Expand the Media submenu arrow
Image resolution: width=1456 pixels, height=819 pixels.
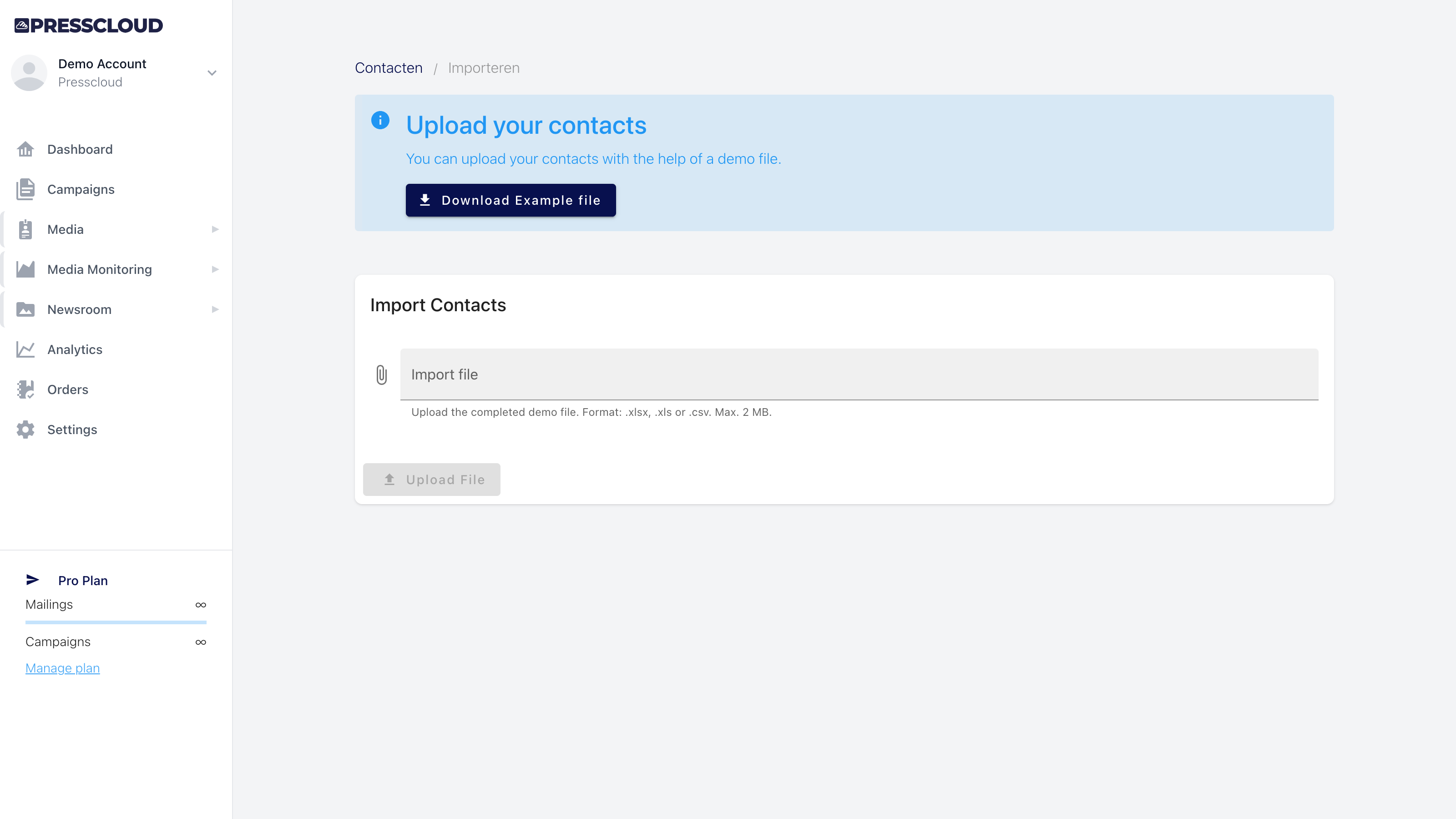(215, 229)
